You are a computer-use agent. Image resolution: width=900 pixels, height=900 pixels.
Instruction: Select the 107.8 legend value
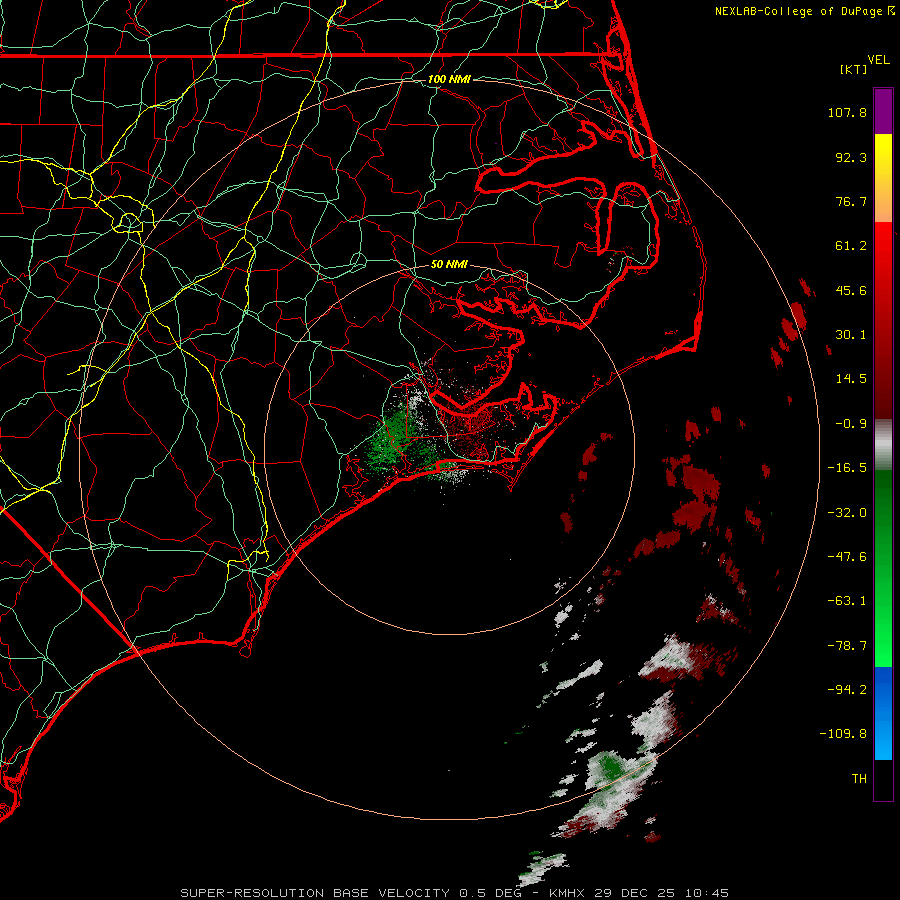[x=847, y=112]
